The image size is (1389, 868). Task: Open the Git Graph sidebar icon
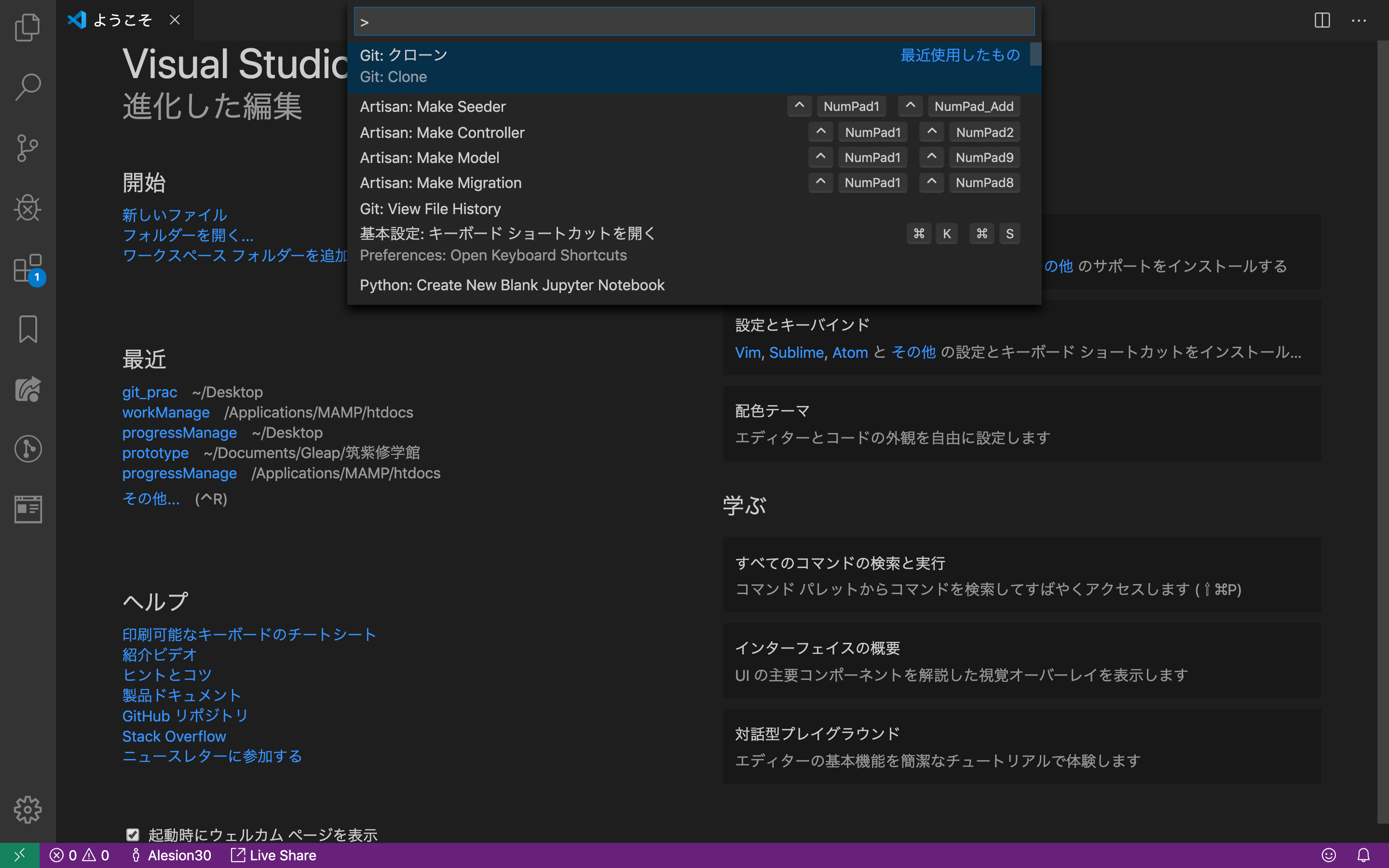click(x=27, y=448)
